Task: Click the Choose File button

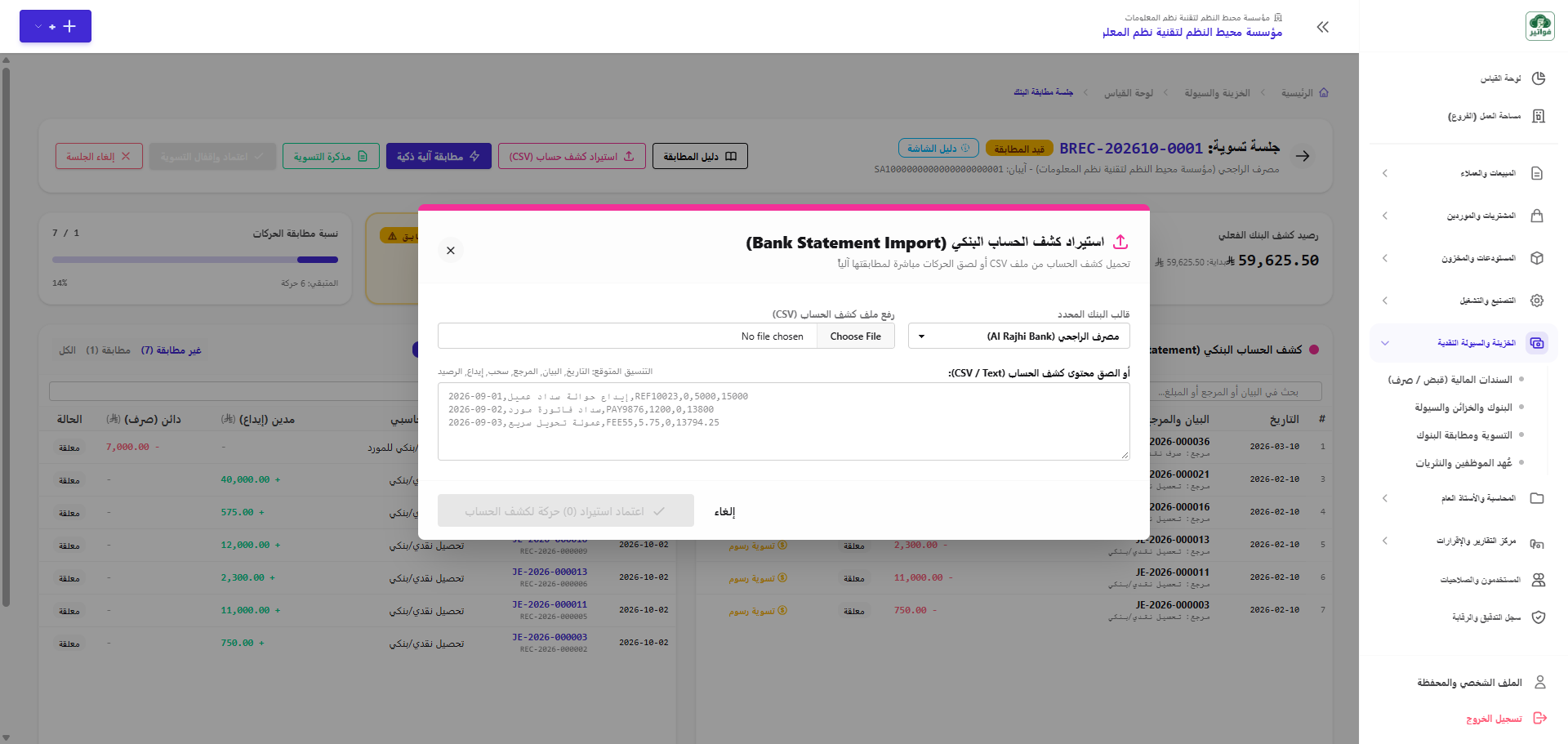Action: [855, 336]
